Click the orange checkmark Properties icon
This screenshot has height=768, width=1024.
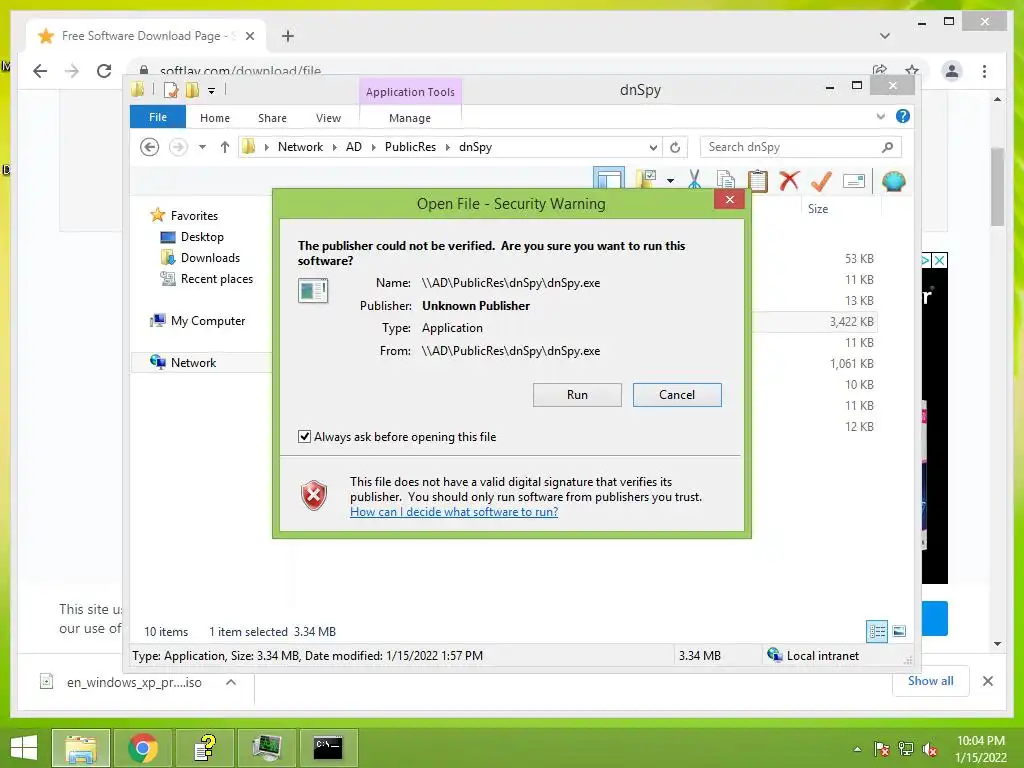pos(821,180)
